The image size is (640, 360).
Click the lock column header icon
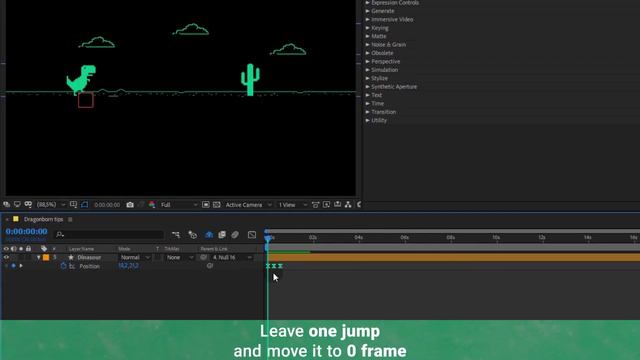point(29,249)
